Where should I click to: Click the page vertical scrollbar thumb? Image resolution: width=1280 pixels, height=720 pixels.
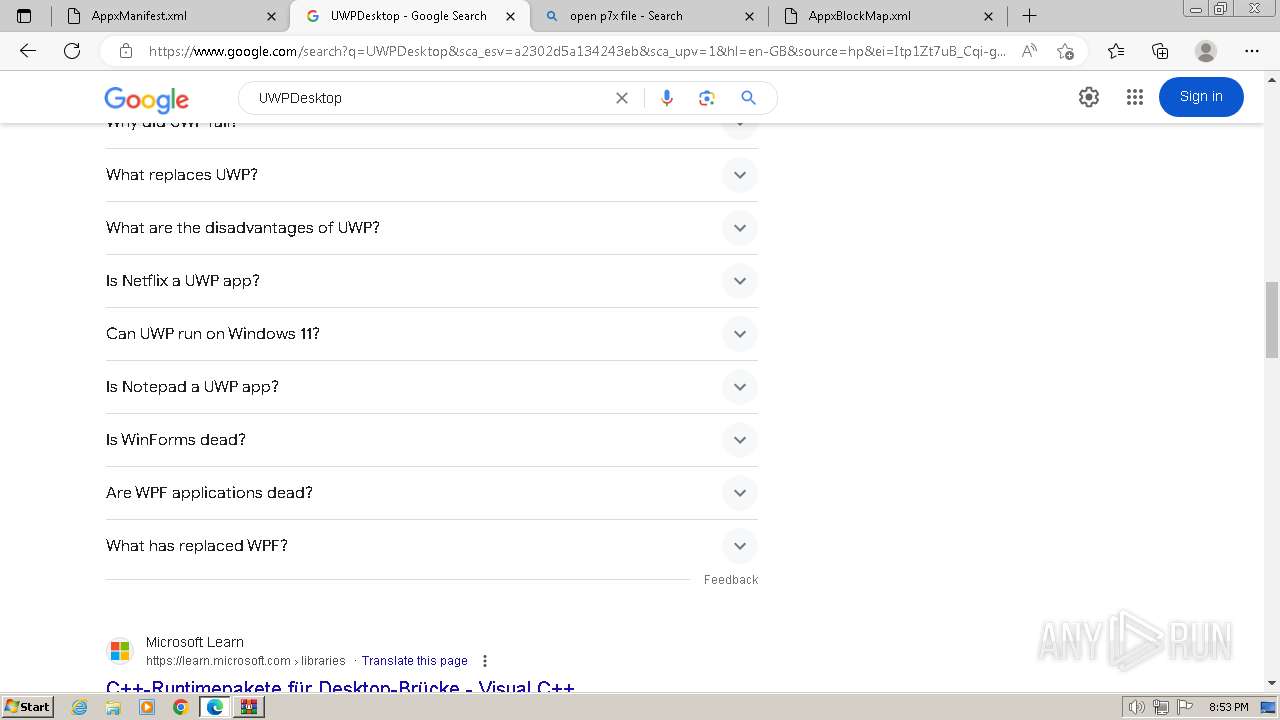[1272, 320]
